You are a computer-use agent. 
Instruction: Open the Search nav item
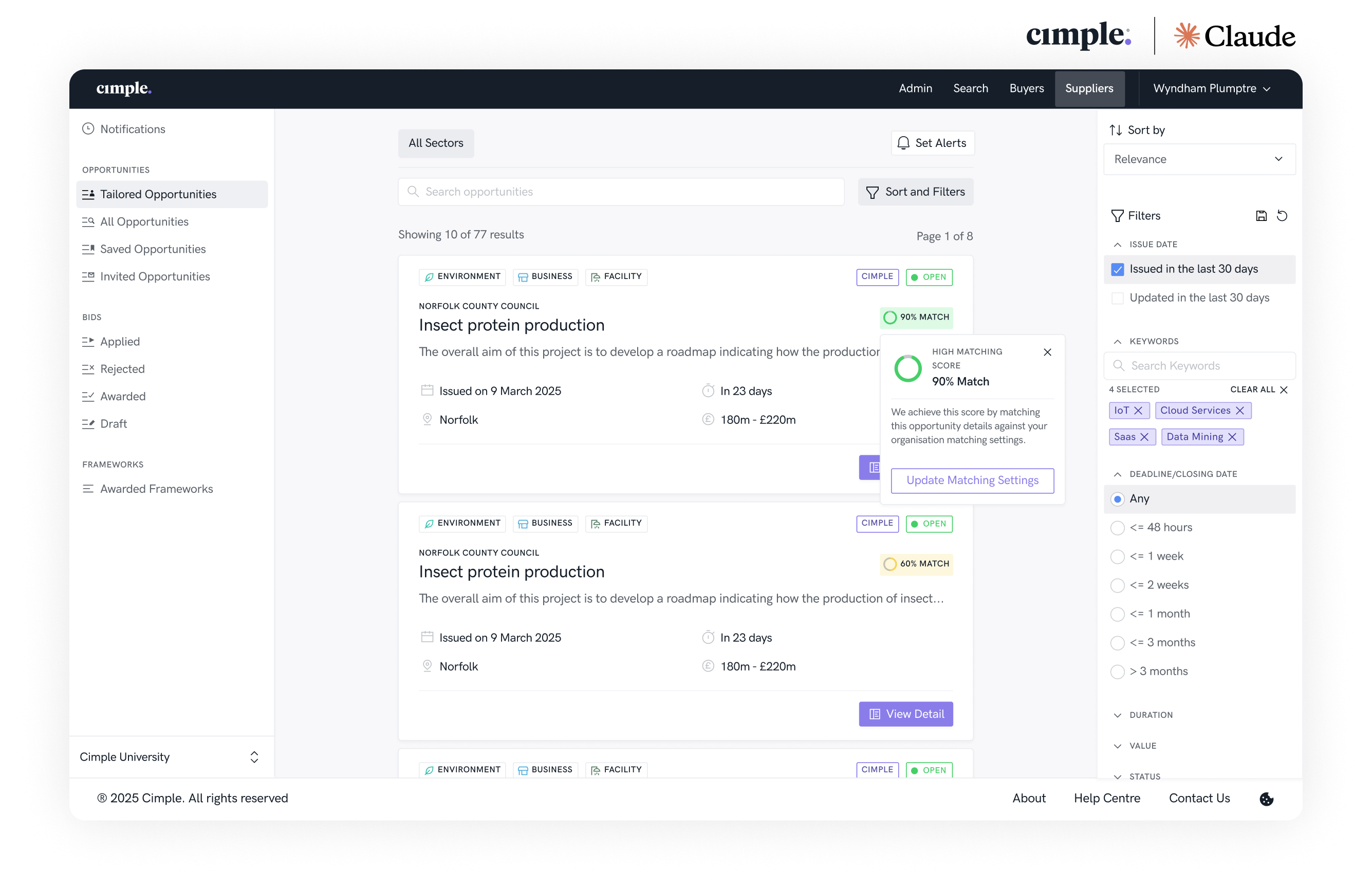tap(971, 88)
